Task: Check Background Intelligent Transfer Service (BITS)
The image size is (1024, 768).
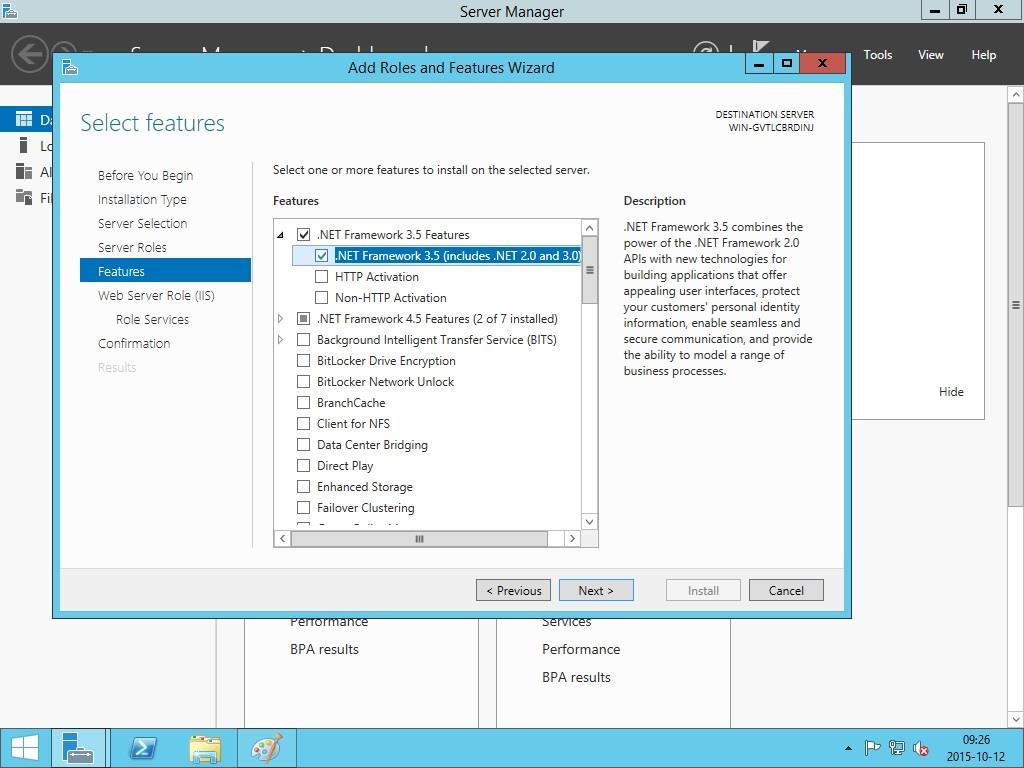Action: 303,340
